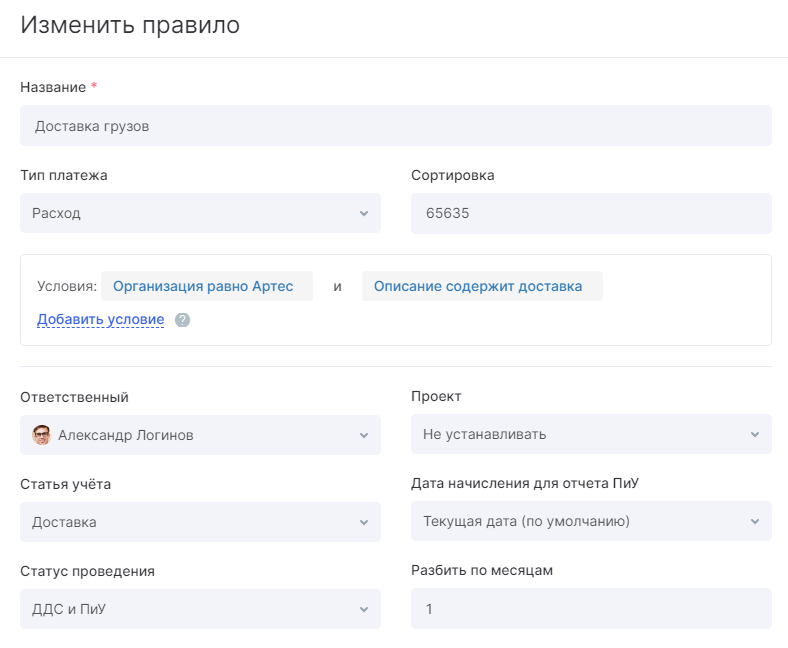
Task: Focus the Название field with Доставка грузов
Action: 396,126
